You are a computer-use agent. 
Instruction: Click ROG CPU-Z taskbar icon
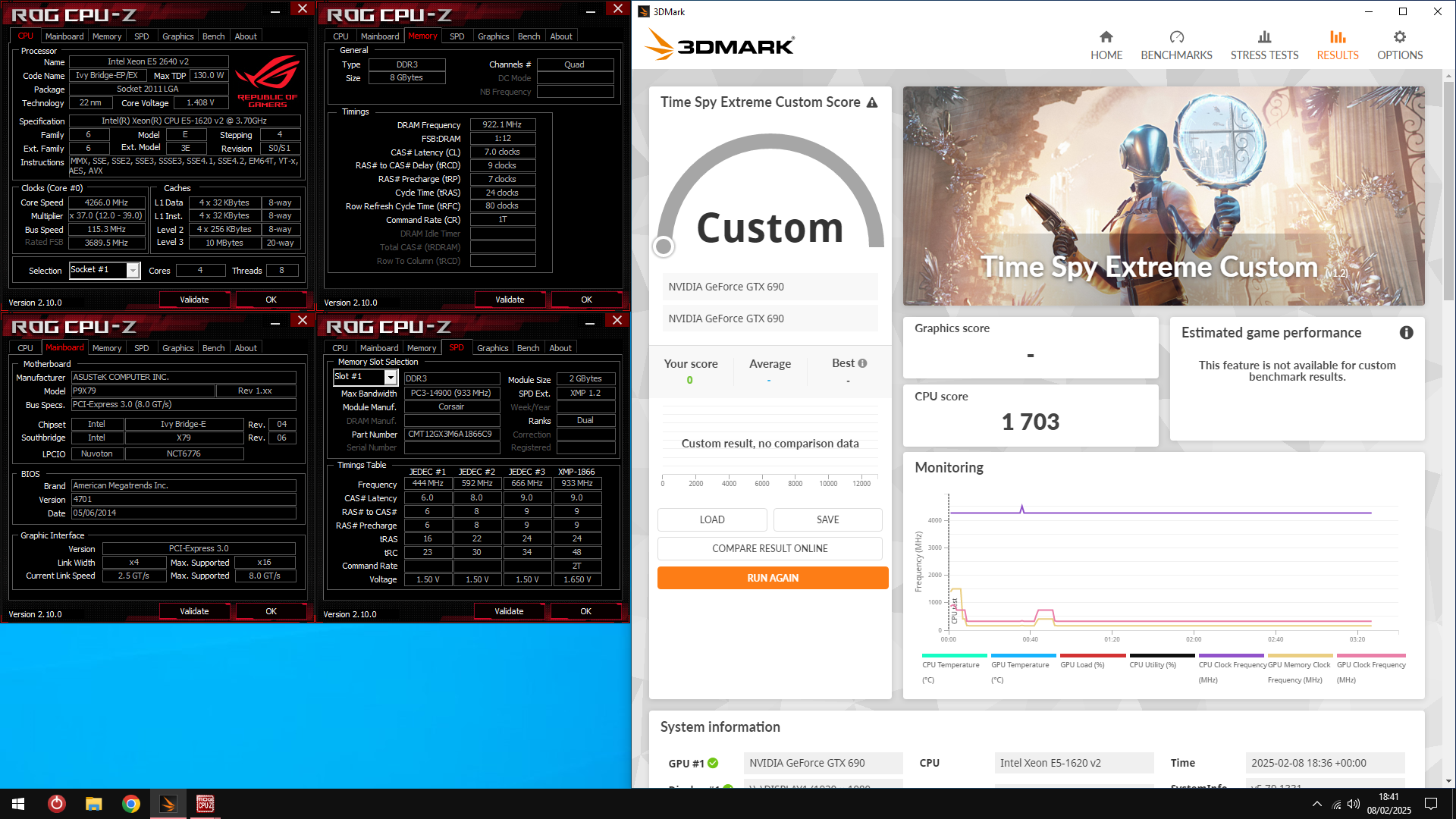click(x=205, y=804)
